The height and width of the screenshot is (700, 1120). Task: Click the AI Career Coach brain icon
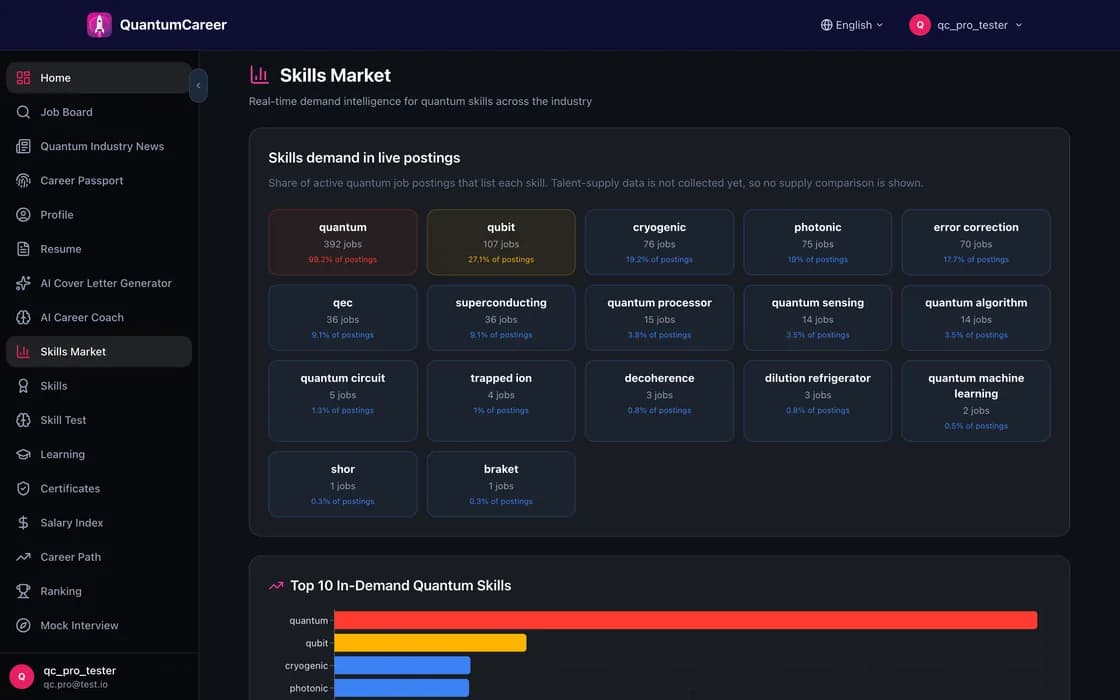click(24, 318)
